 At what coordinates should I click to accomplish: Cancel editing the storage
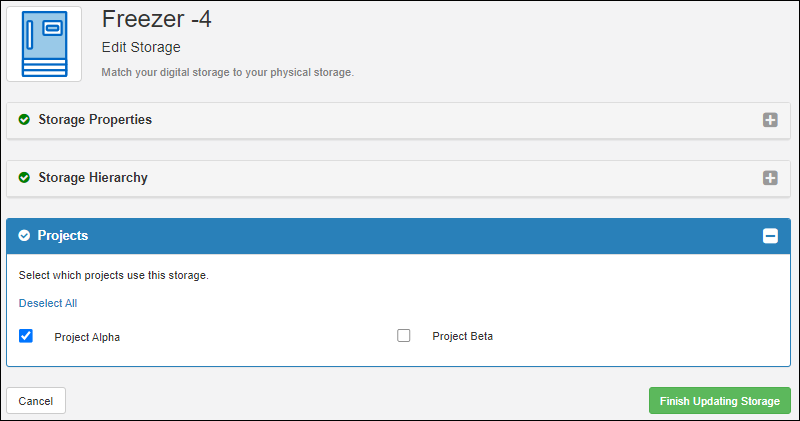pos(36,401)
